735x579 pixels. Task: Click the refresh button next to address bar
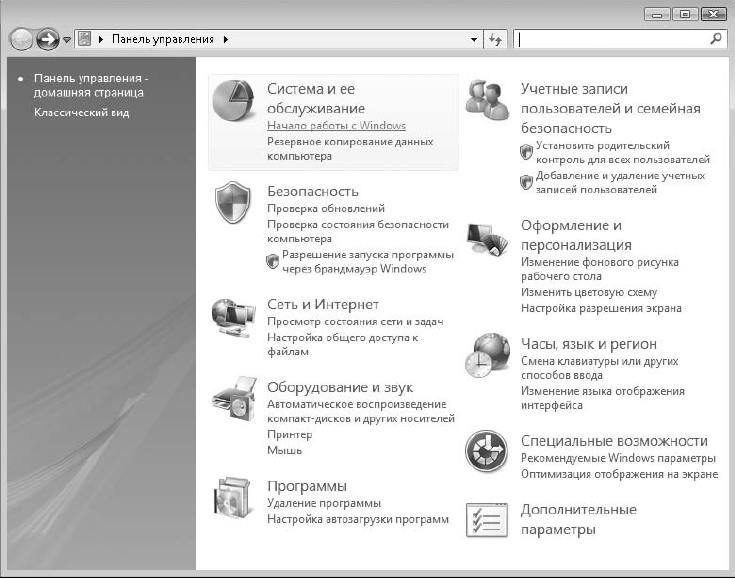pos(495,39)
